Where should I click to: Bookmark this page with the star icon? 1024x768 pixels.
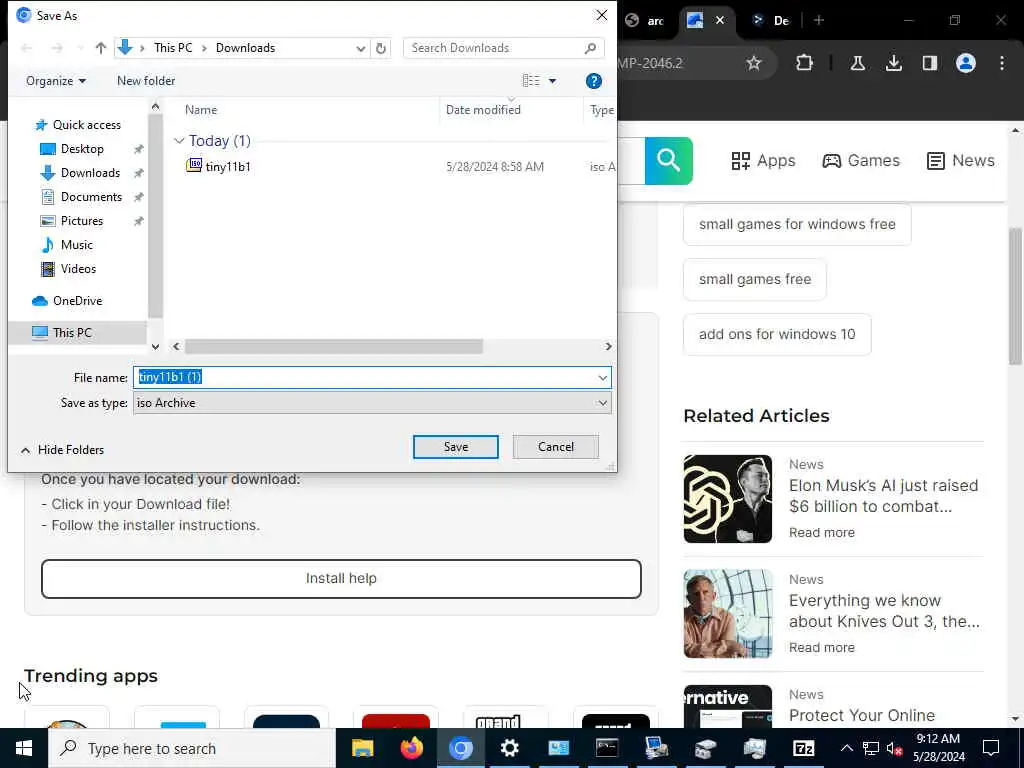click(754, 63)
